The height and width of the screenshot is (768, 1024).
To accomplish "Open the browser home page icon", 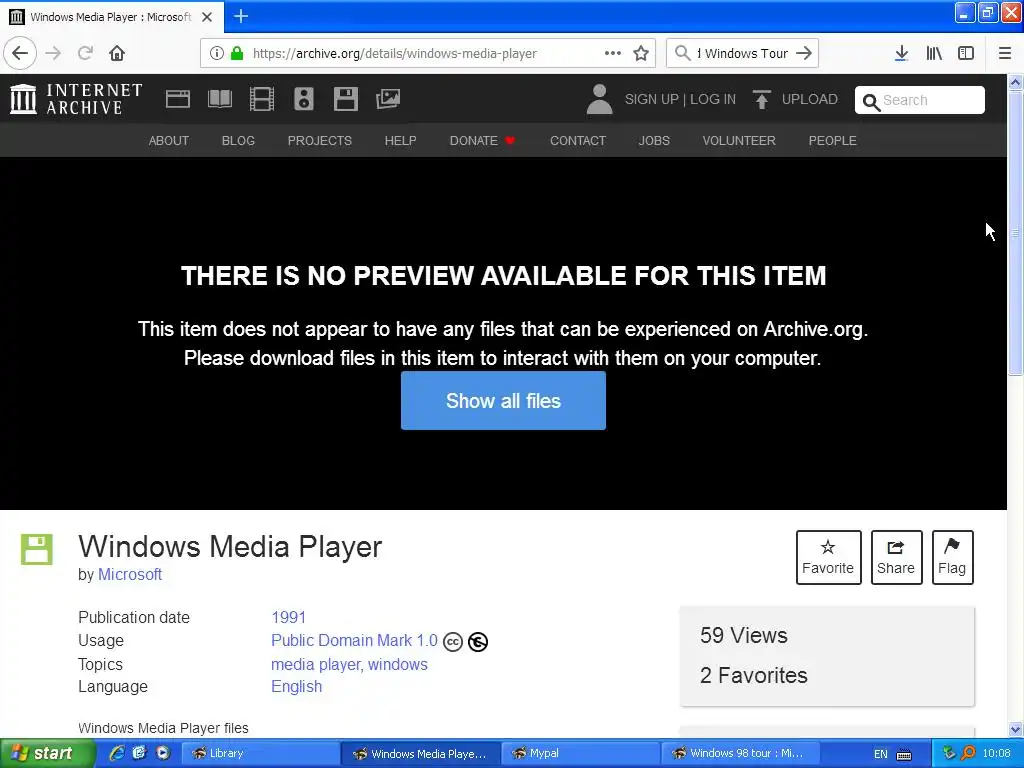I will click(117, 54).
